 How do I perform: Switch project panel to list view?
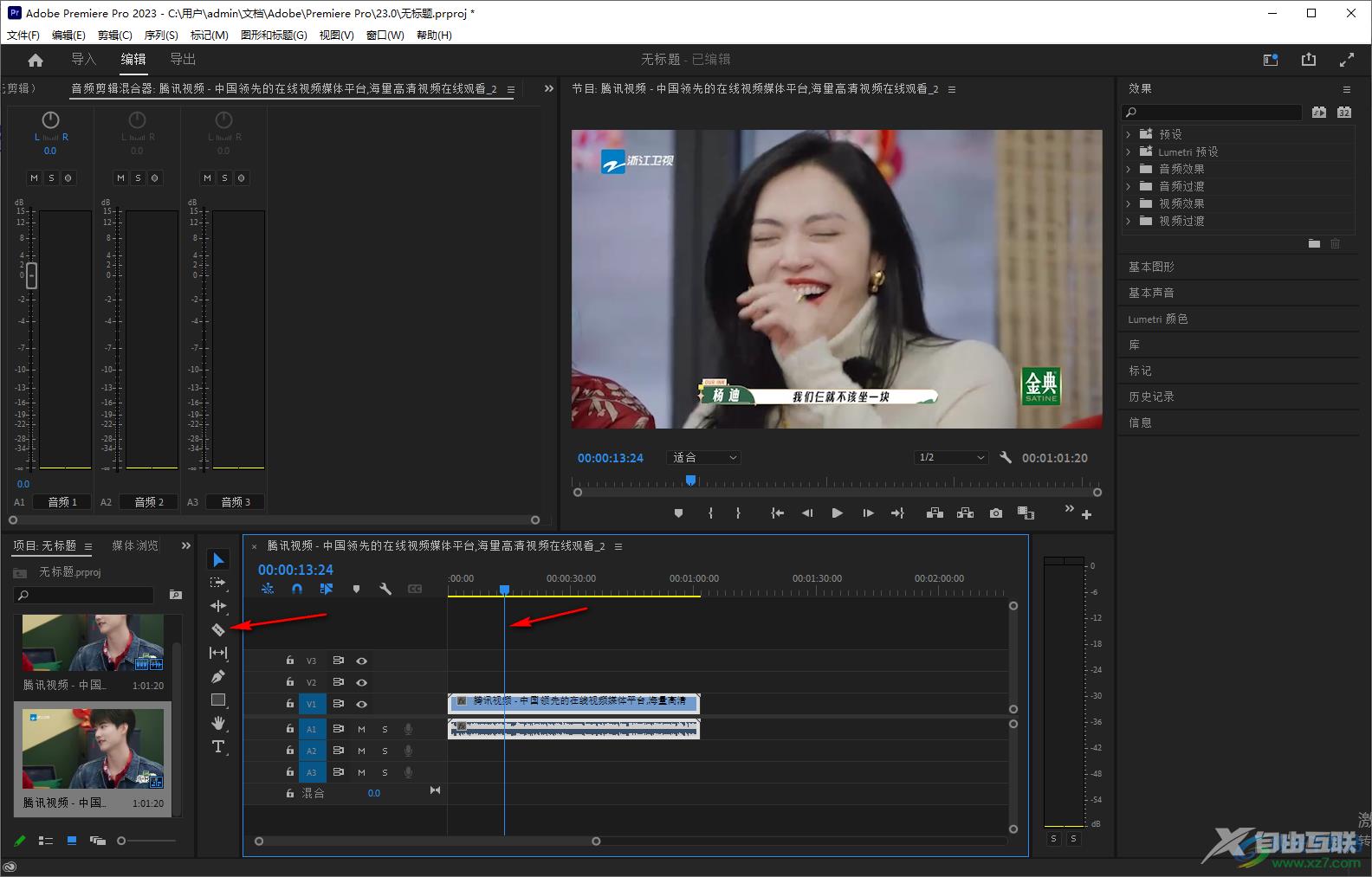pyautogui.click(x=46, y=841)
